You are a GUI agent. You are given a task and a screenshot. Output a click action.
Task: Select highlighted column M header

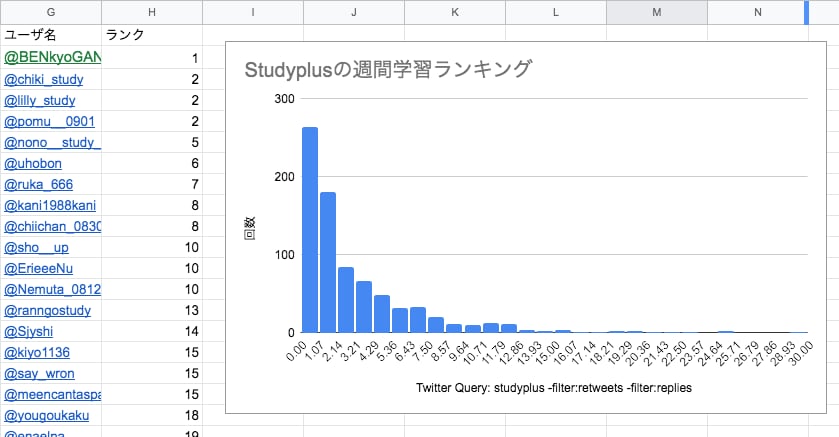click(x=657, y=12)
